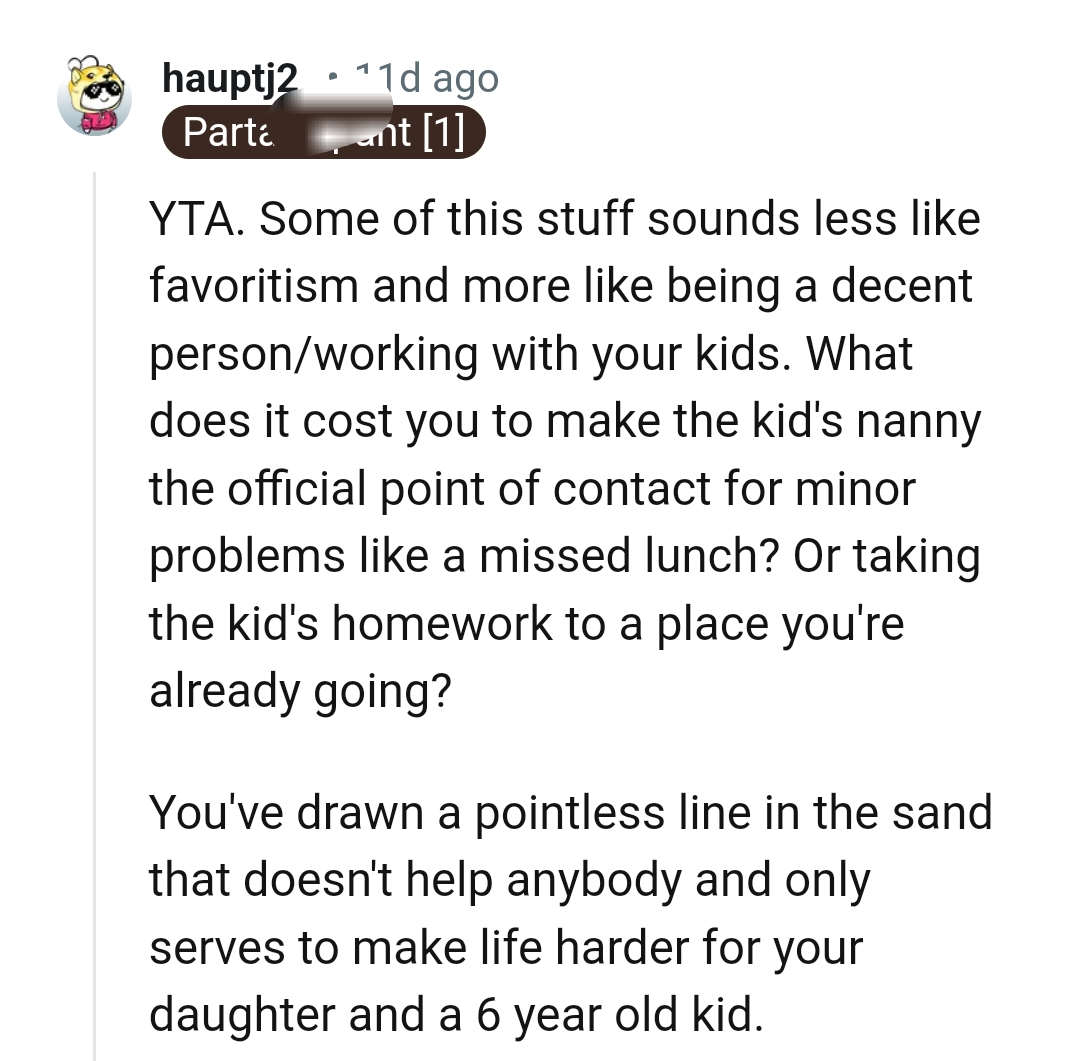
Task: Select the dark user flair badge
Action: tap(324, 132)
